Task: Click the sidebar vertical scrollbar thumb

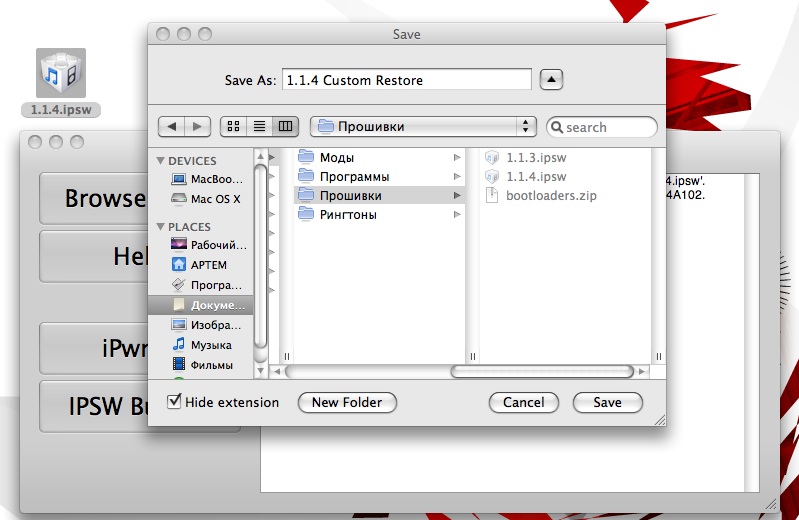Action: click(260, 256)
